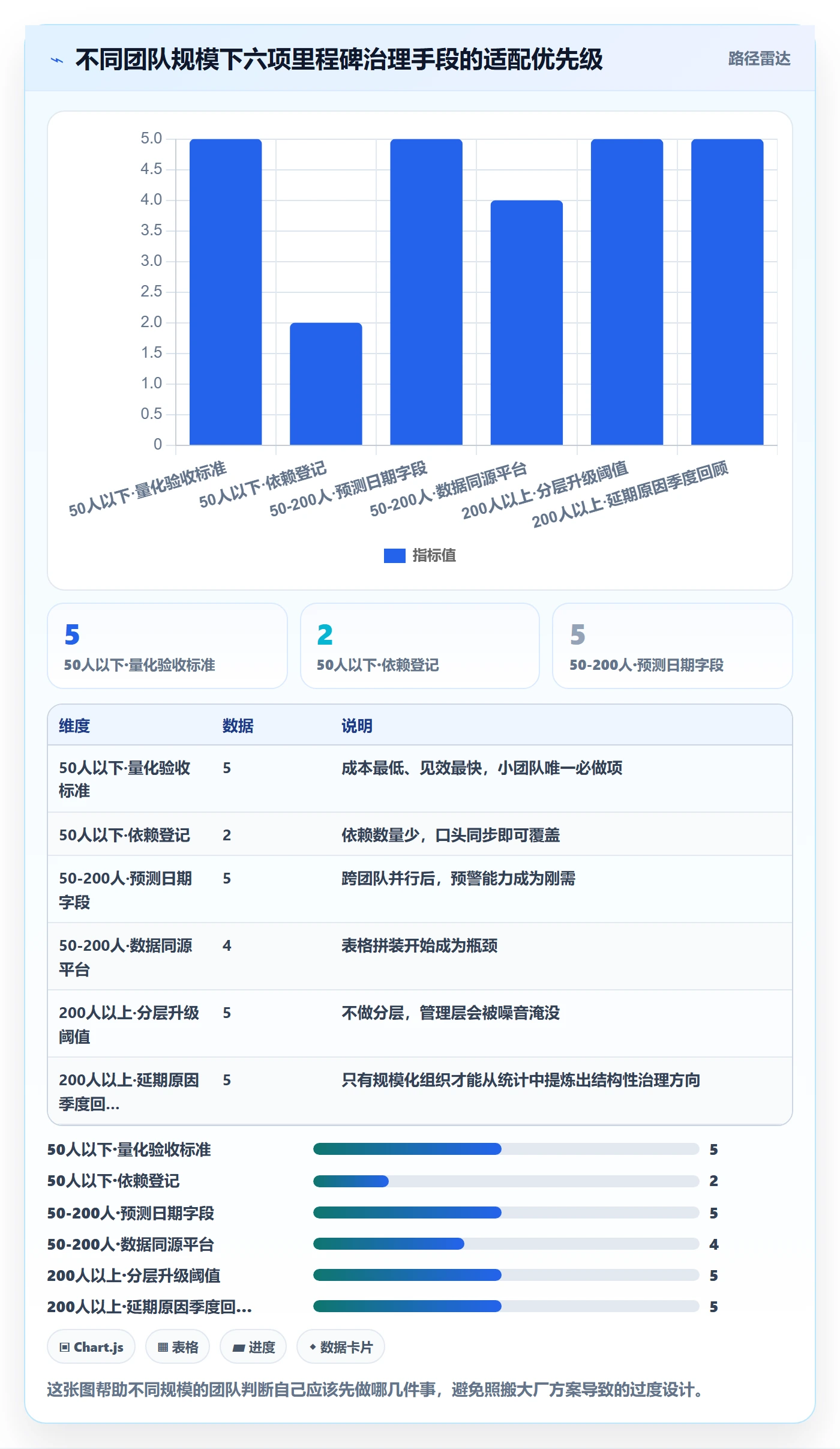The width and height of the screenshot is (840, 1449).
Task: Click the 路径雷达 label in header
Action: (x=759, y=58)
